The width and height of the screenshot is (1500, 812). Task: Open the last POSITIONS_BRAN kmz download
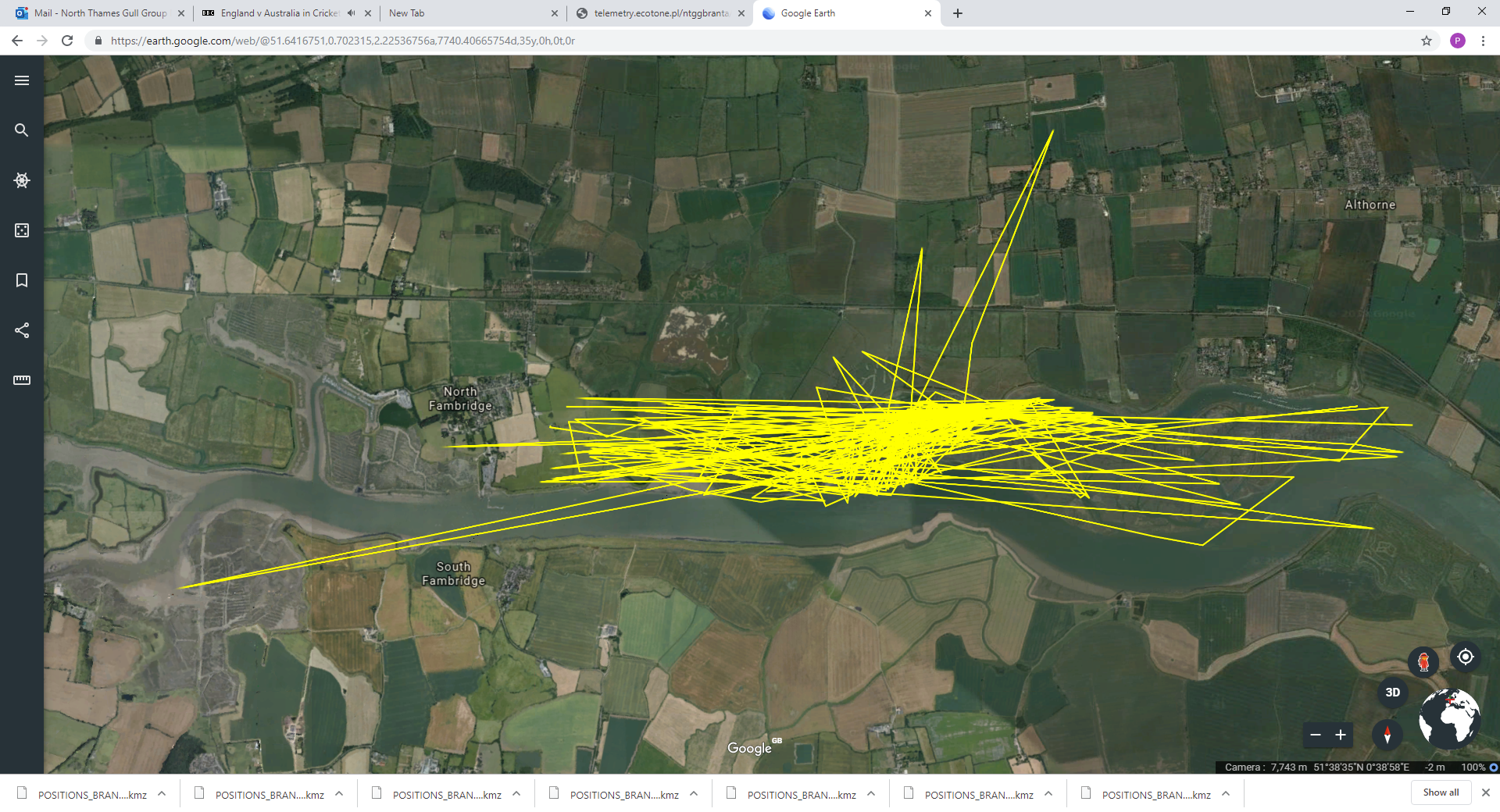(1146, 795)
